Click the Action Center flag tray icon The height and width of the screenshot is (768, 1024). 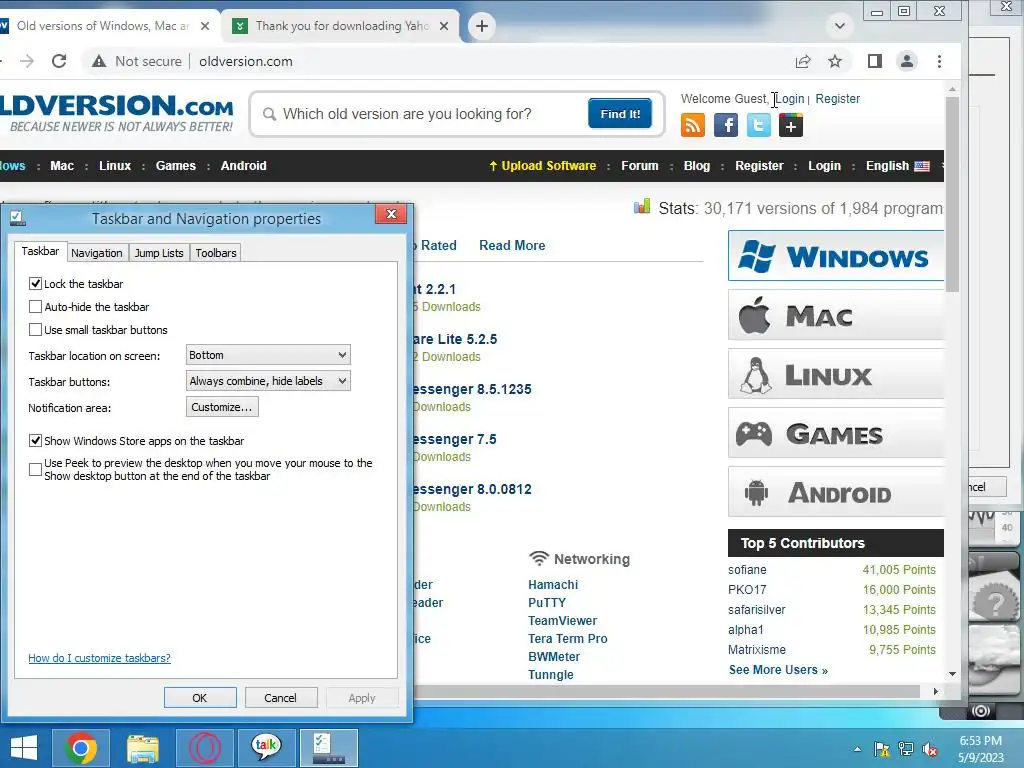coord(881,749)
